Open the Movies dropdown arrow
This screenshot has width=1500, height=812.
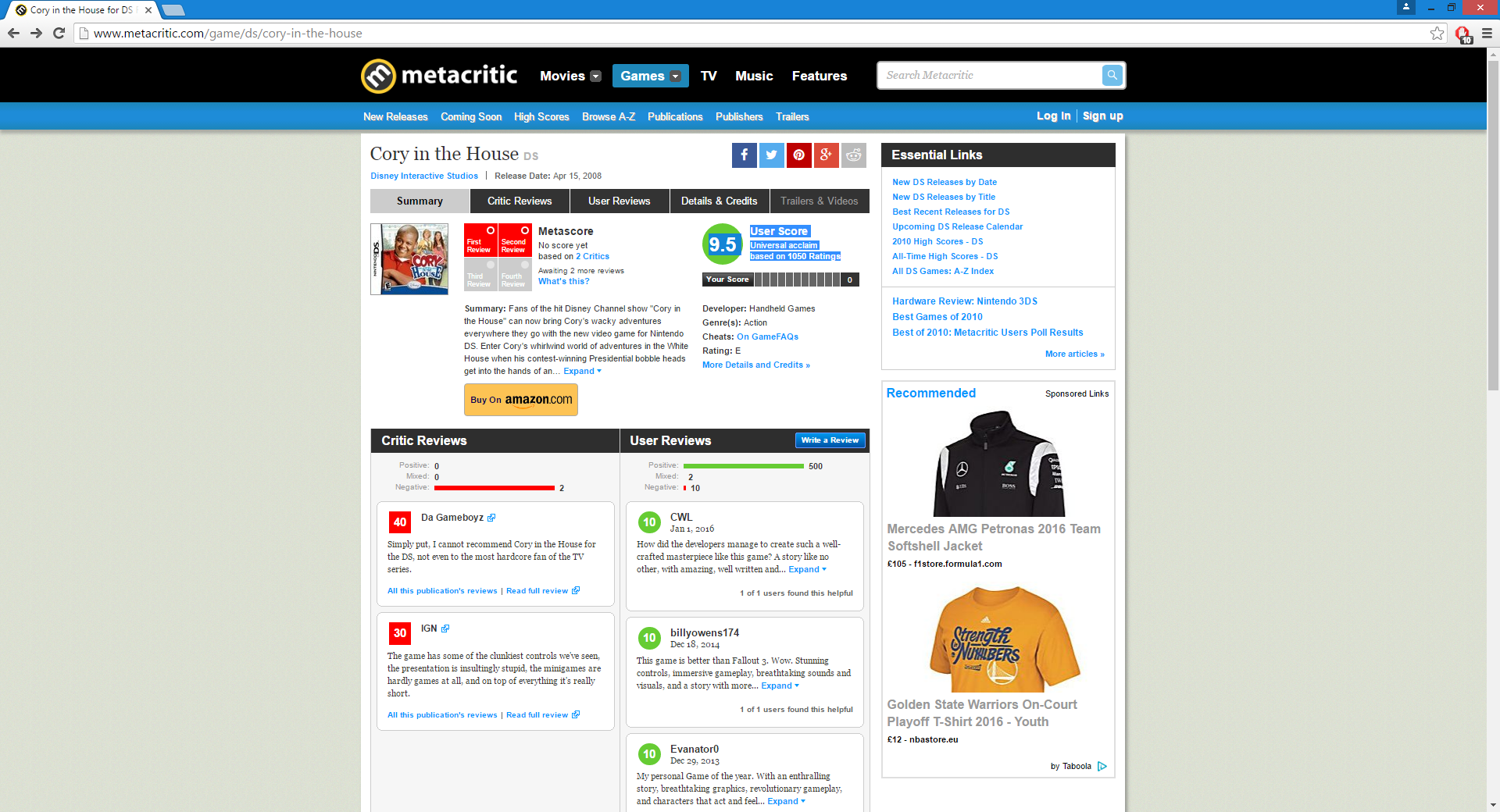pos(596,77)
